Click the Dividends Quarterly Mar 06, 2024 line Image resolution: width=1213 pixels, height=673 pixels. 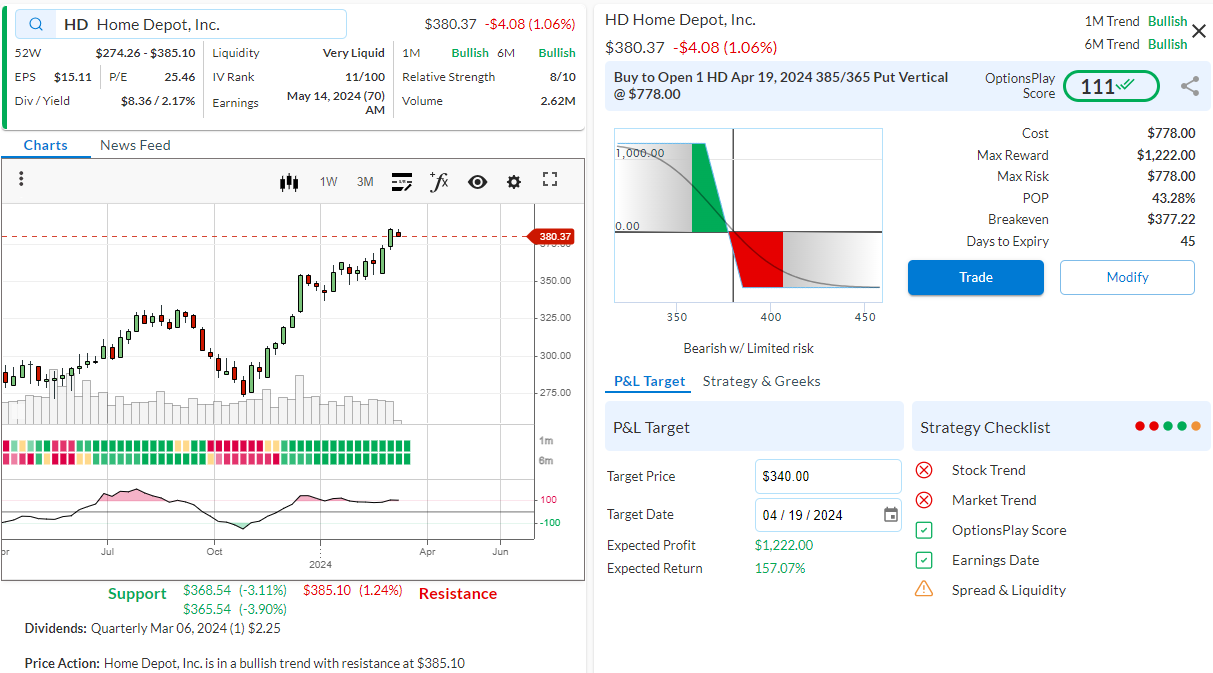coord(152,629)
